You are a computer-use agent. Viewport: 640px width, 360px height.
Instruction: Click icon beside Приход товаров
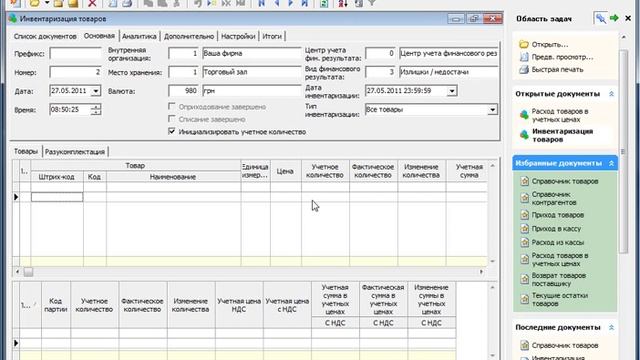524,215
